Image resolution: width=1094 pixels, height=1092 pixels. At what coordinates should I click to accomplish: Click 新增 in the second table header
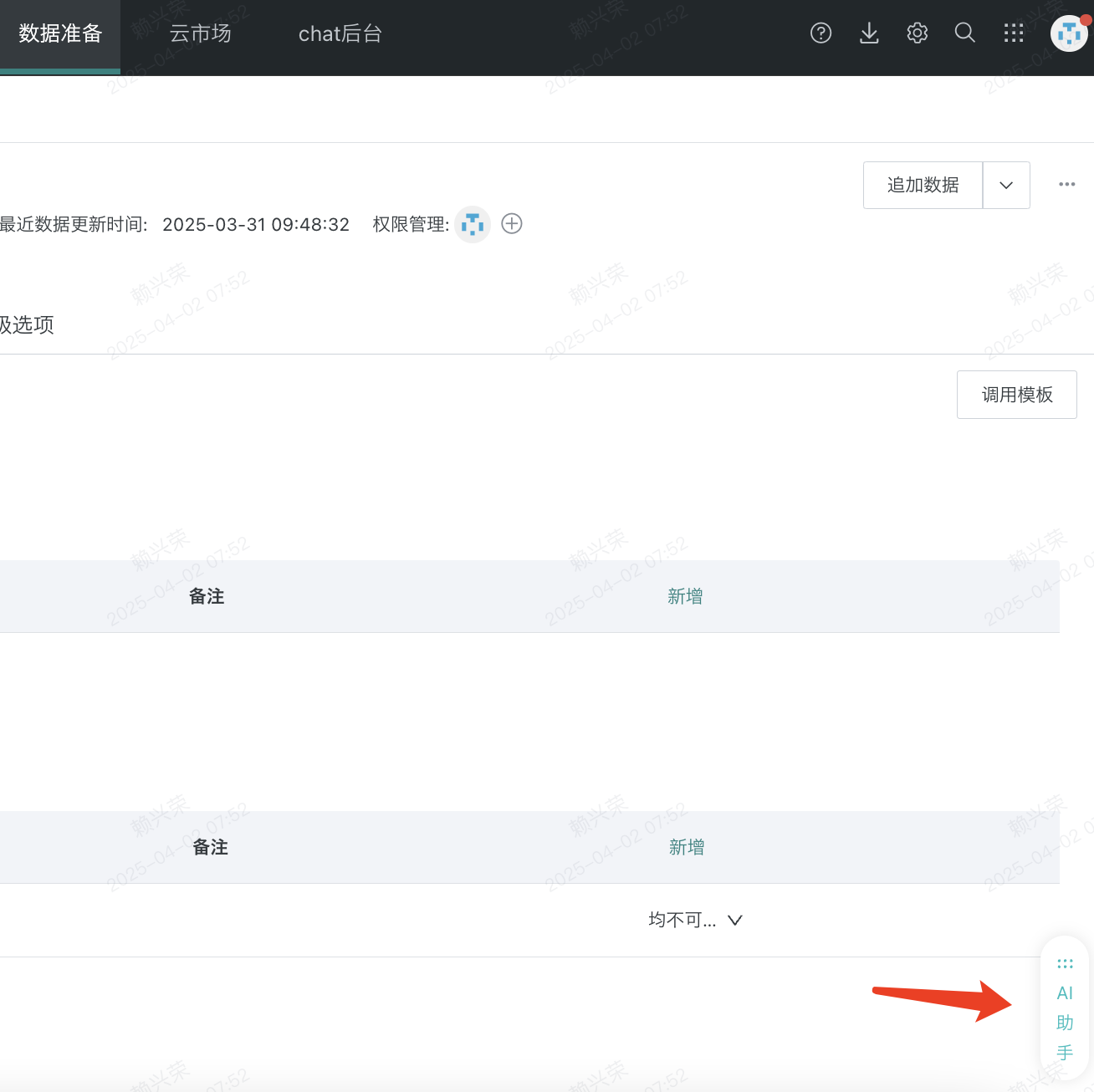[687, 847]
